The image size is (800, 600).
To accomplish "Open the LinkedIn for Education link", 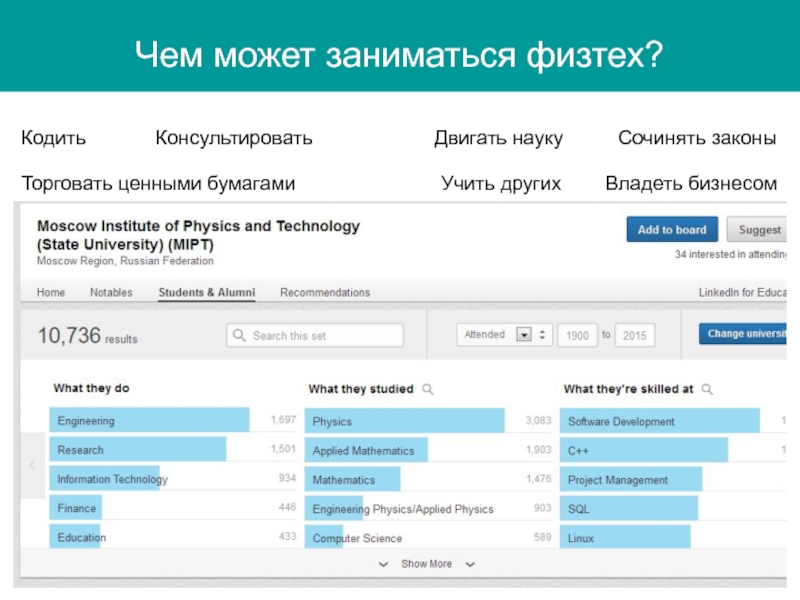I will (742, 293).
